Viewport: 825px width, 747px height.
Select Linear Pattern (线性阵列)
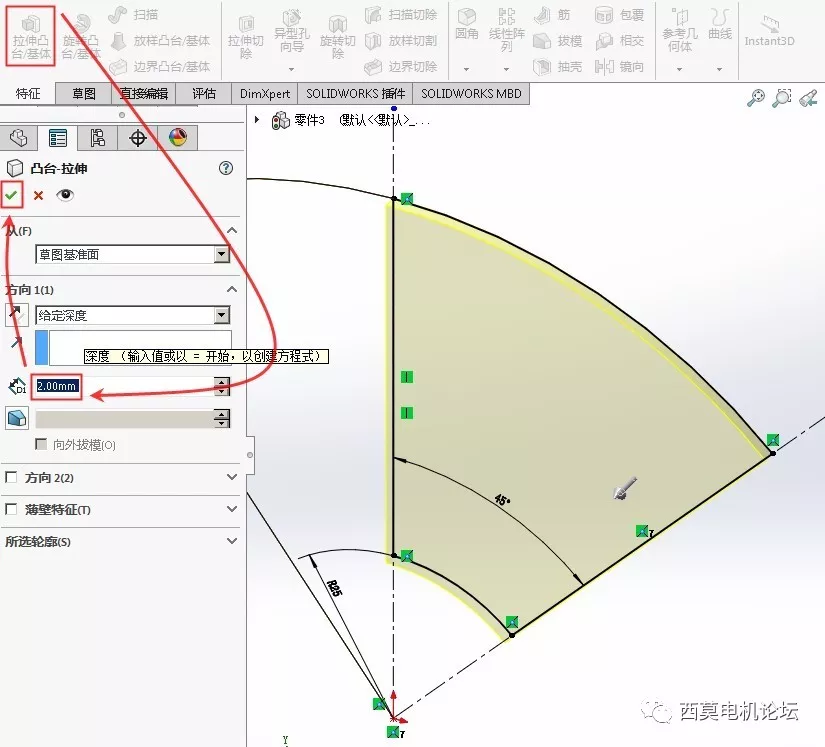pos(506,31)
